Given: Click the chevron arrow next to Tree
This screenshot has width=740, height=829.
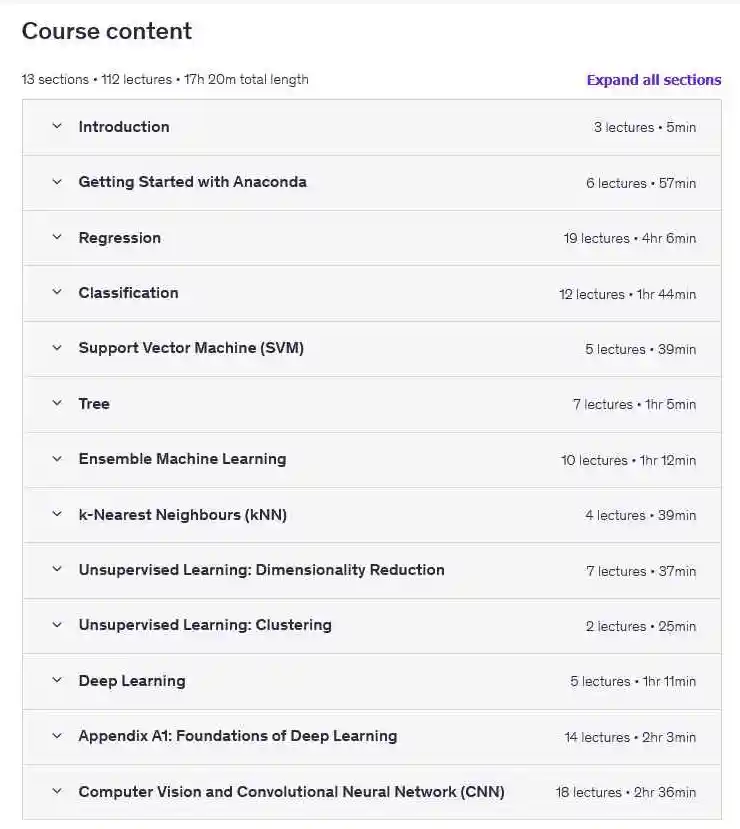Looking at the screenshot, I should click(x=57, y=404).
